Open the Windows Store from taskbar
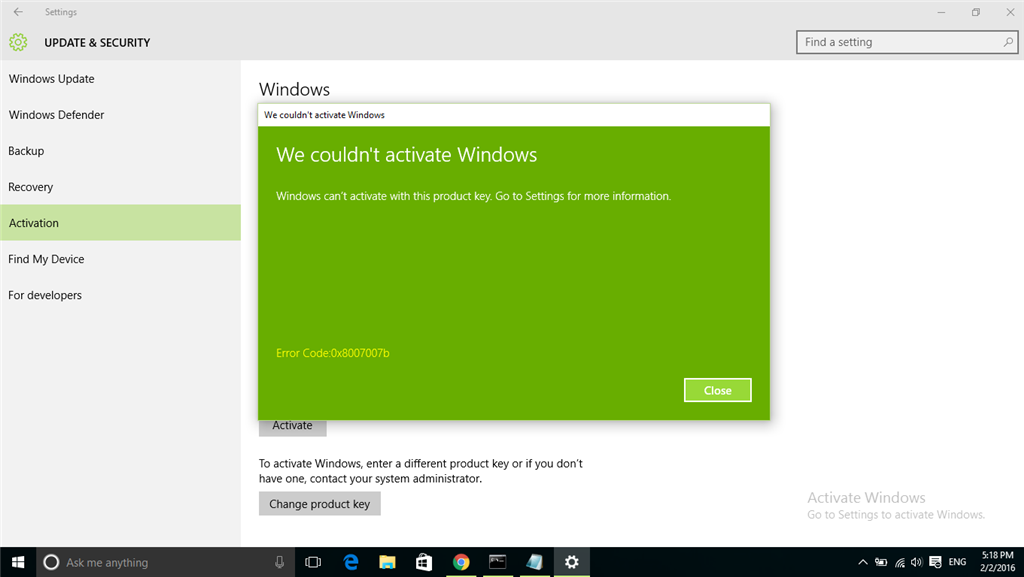This screenshot has width=1024, height=577. [424, 562]
